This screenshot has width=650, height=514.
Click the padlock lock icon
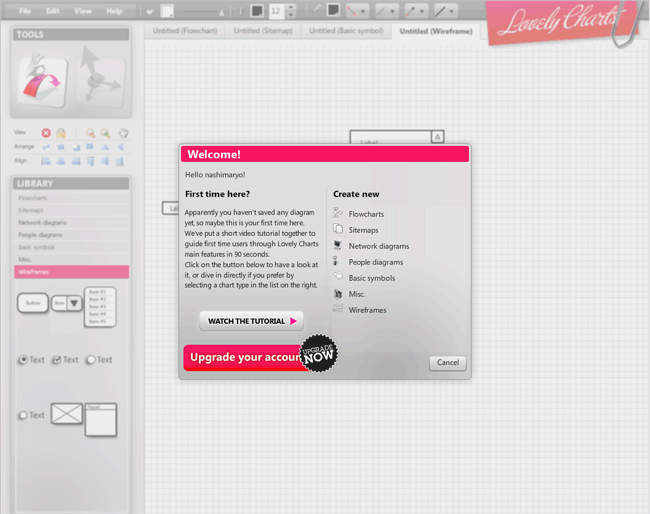[61, 133]
